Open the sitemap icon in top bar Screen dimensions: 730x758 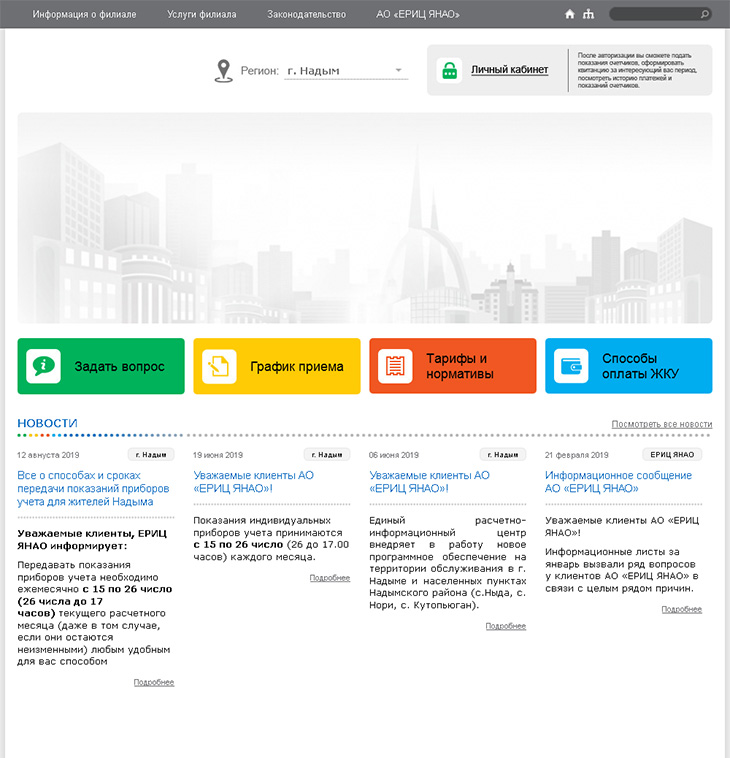588,14
